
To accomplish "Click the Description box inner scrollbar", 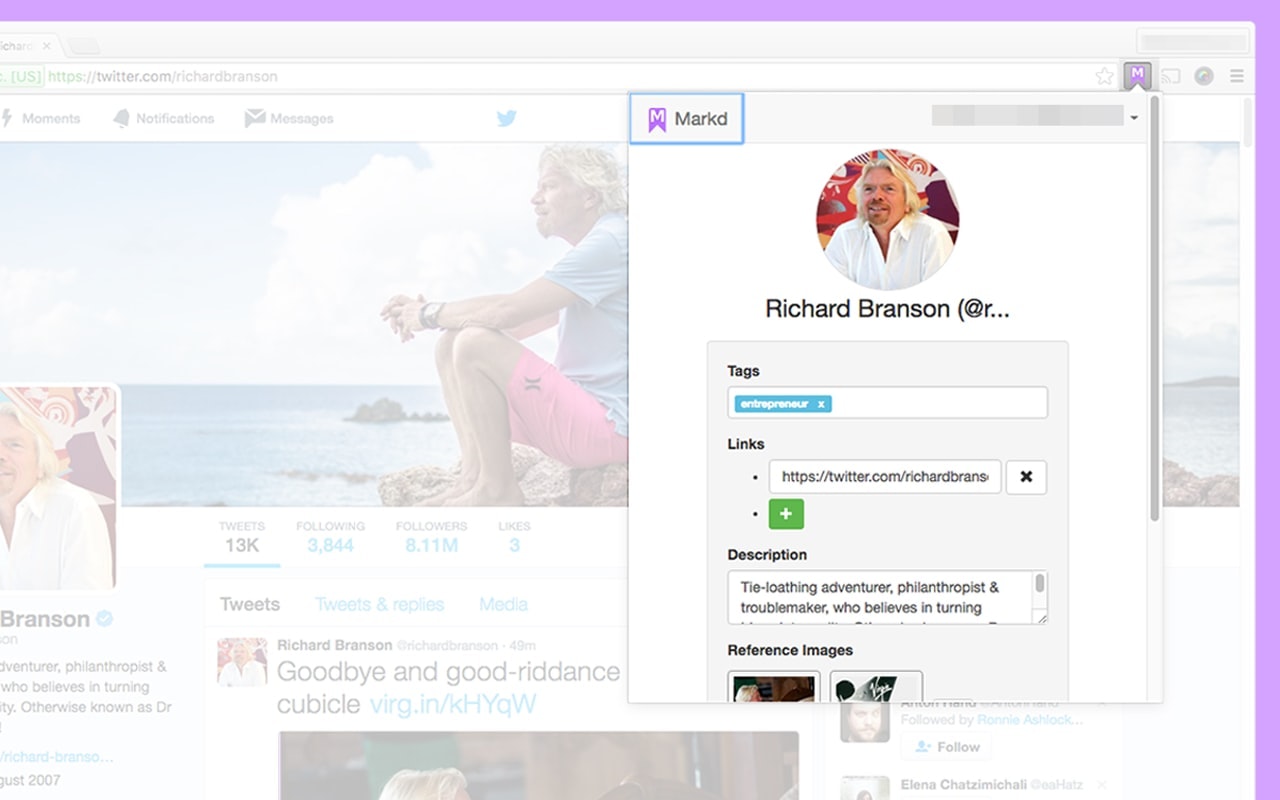I will pyautogui.click(x=1040, y=583).
